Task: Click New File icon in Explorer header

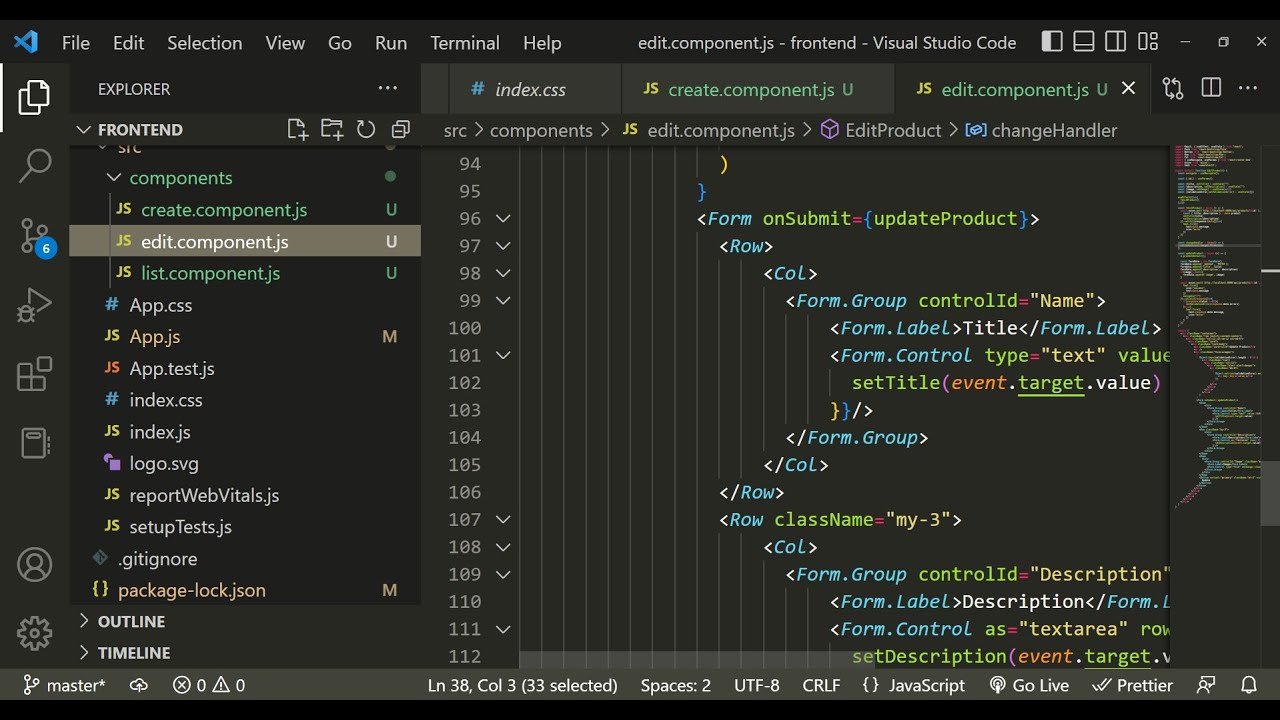Action: (x=297, y=129)
